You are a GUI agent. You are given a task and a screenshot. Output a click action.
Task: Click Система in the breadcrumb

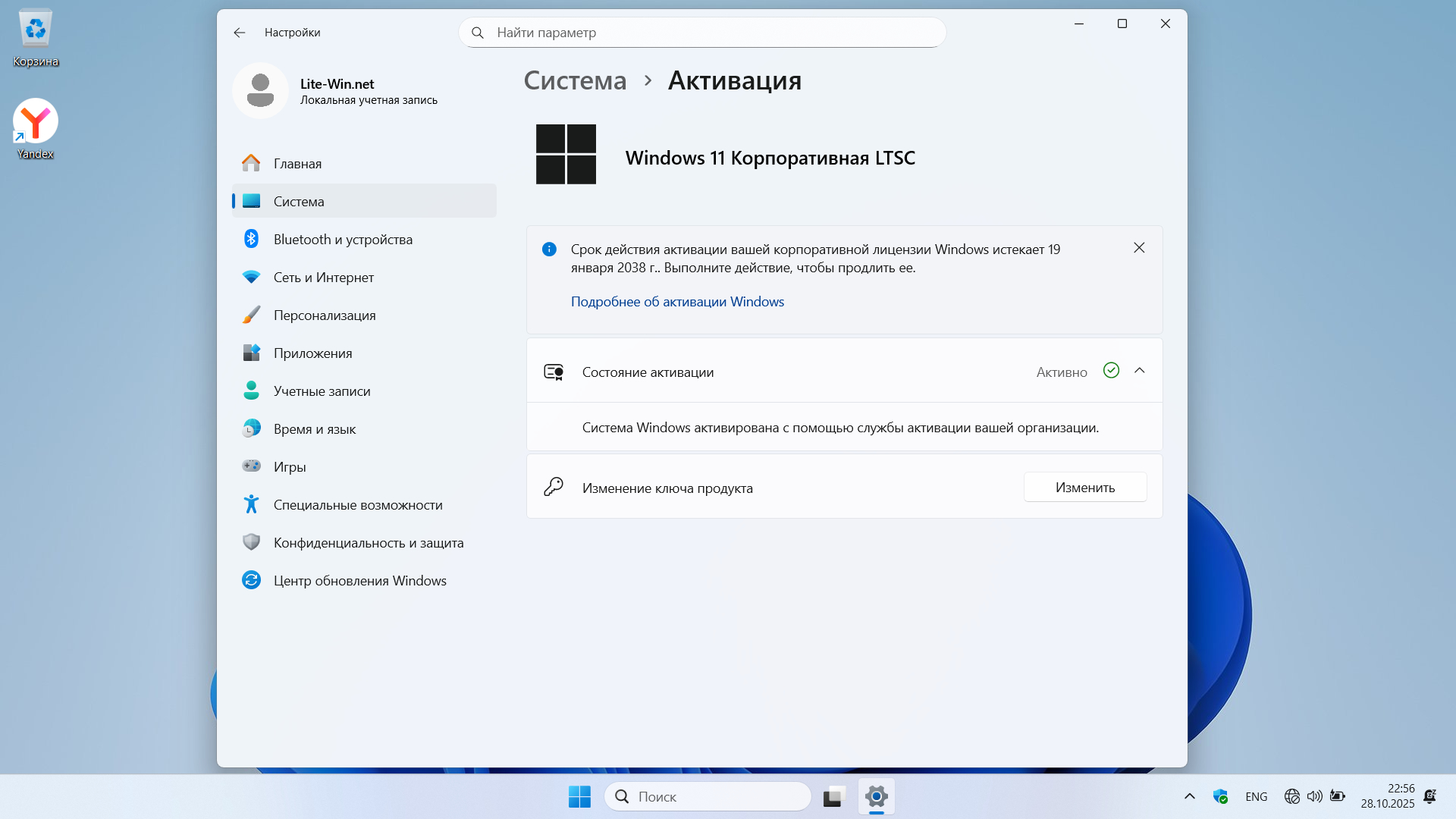tap(575, 80)
